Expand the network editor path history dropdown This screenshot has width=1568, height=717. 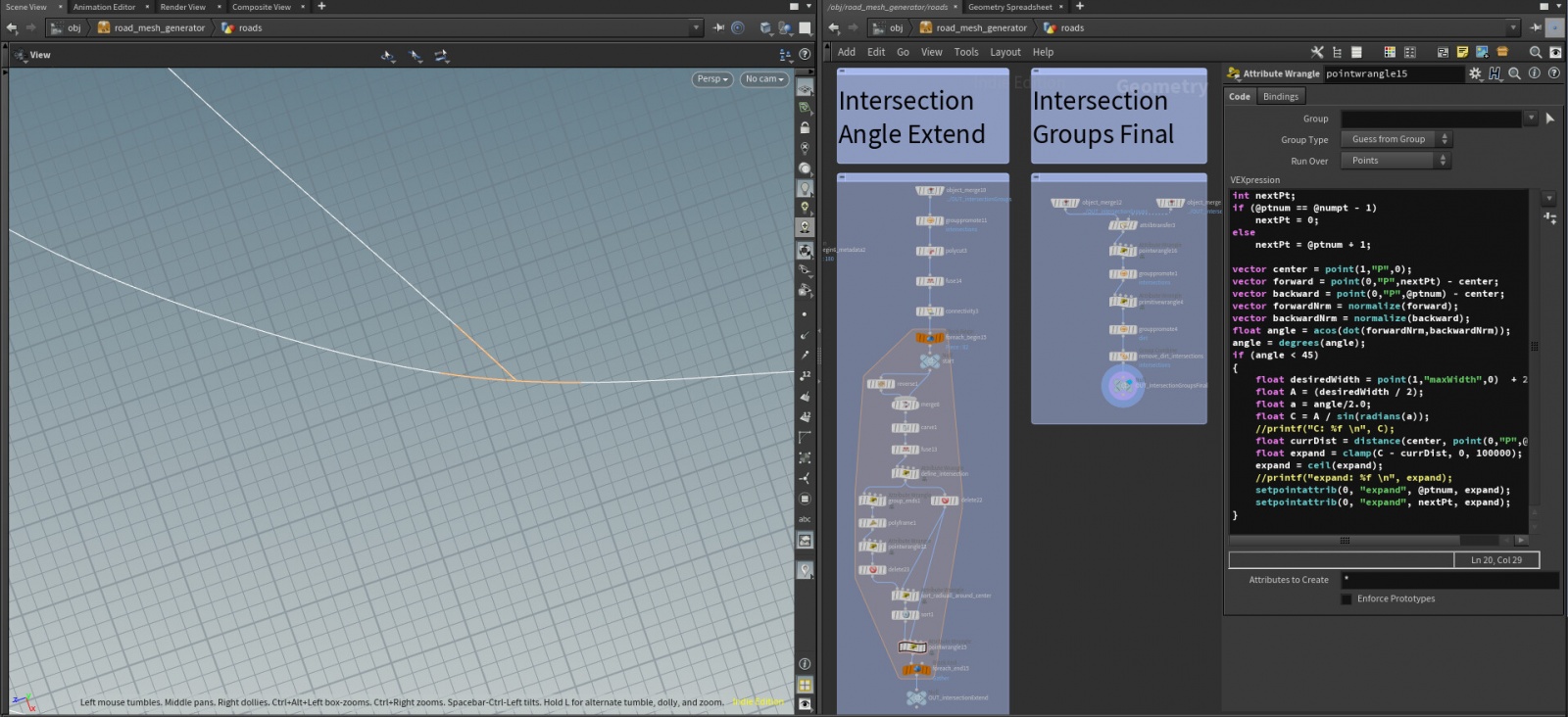(x=1513, y=27)
